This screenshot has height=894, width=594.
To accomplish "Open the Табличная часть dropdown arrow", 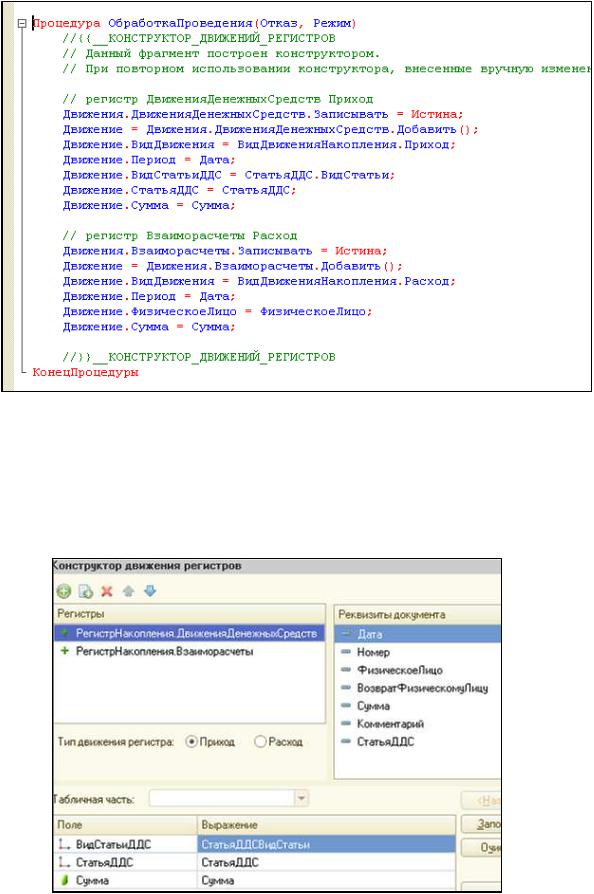I will coord(302,798).
